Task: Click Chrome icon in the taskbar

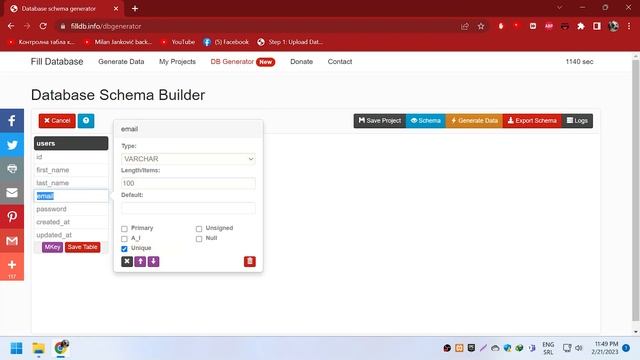Action: [61, 348]
